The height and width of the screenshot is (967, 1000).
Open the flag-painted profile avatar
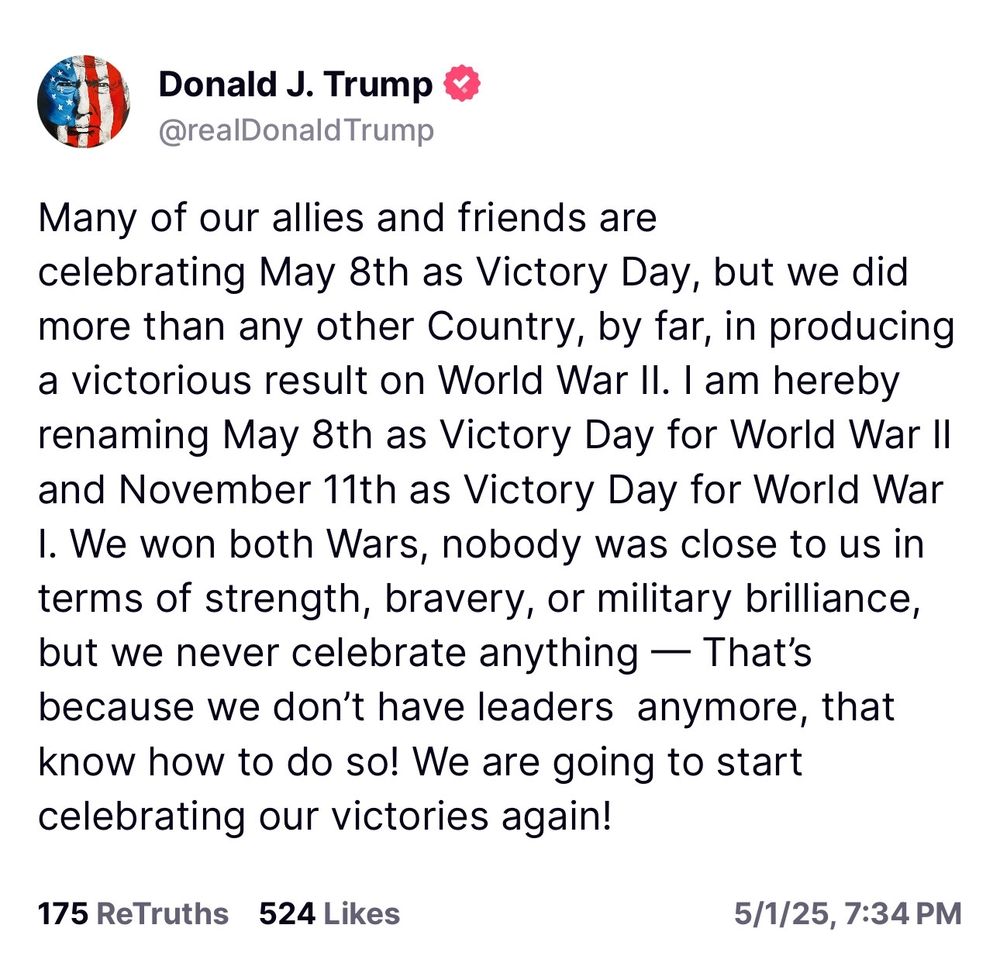83,102
